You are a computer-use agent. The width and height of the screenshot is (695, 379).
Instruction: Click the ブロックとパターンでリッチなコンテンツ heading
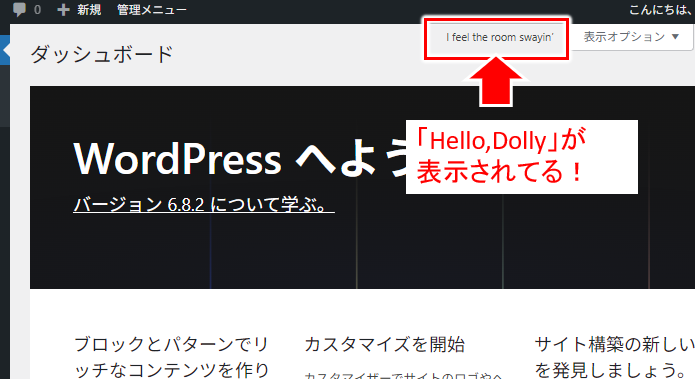[x=172, y=357]
